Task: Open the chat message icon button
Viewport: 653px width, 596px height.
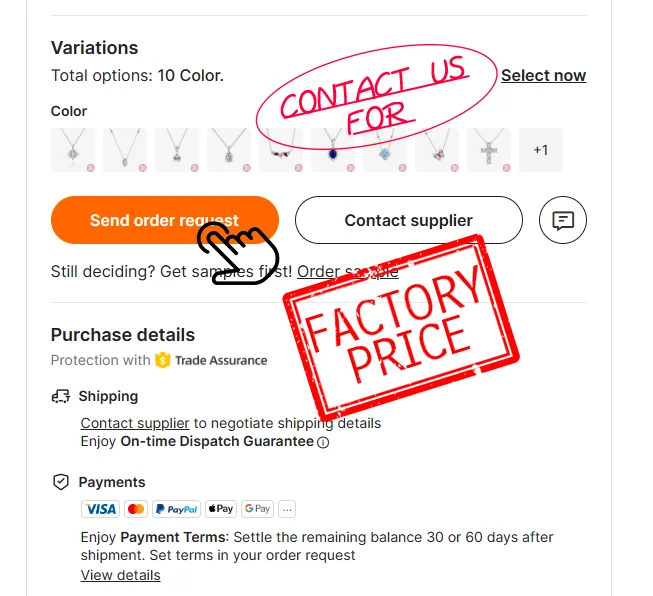Action: coord(563,221)
